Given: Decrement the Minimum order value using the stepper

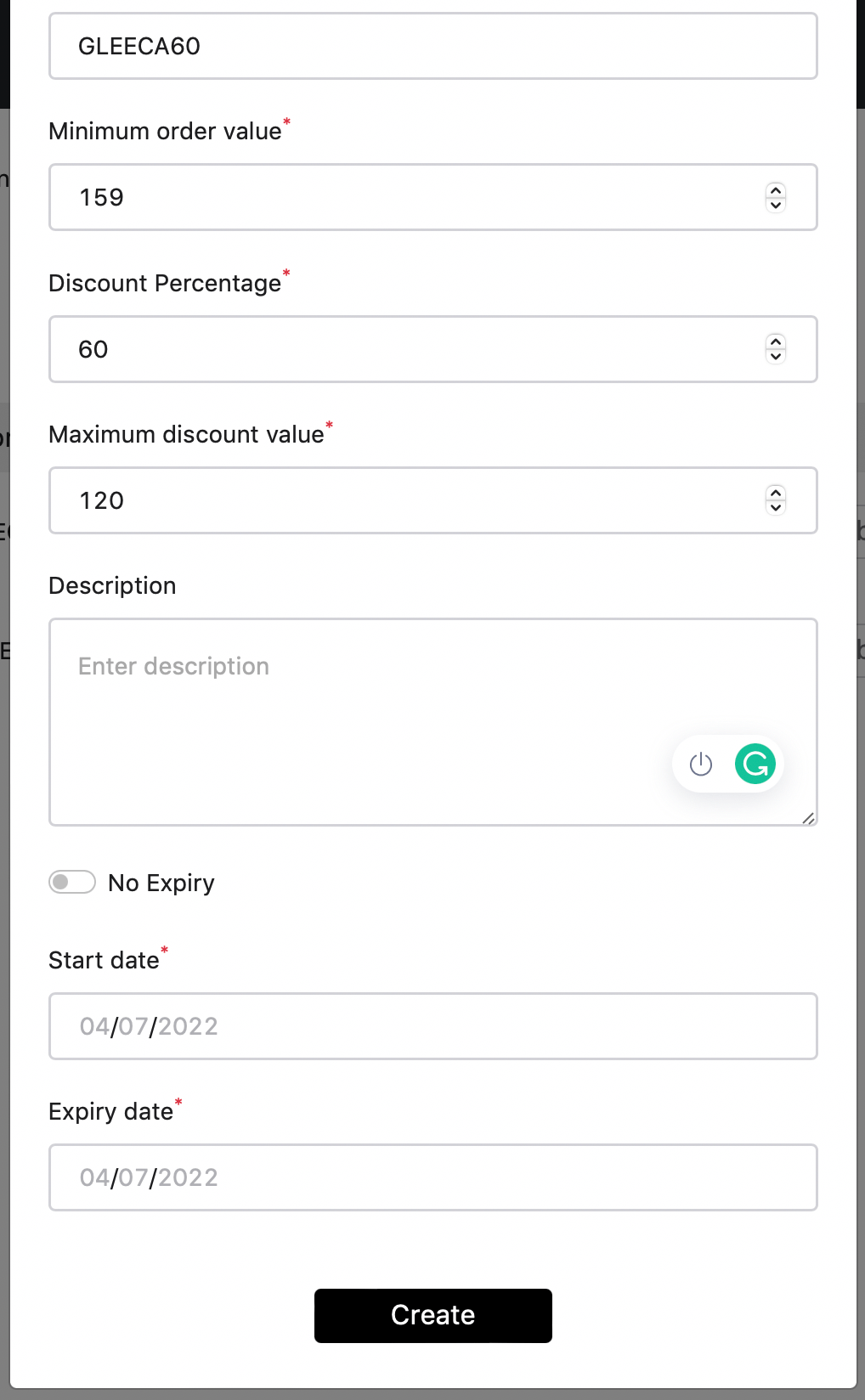Looking at the screenshot, I should coord(775,204).
